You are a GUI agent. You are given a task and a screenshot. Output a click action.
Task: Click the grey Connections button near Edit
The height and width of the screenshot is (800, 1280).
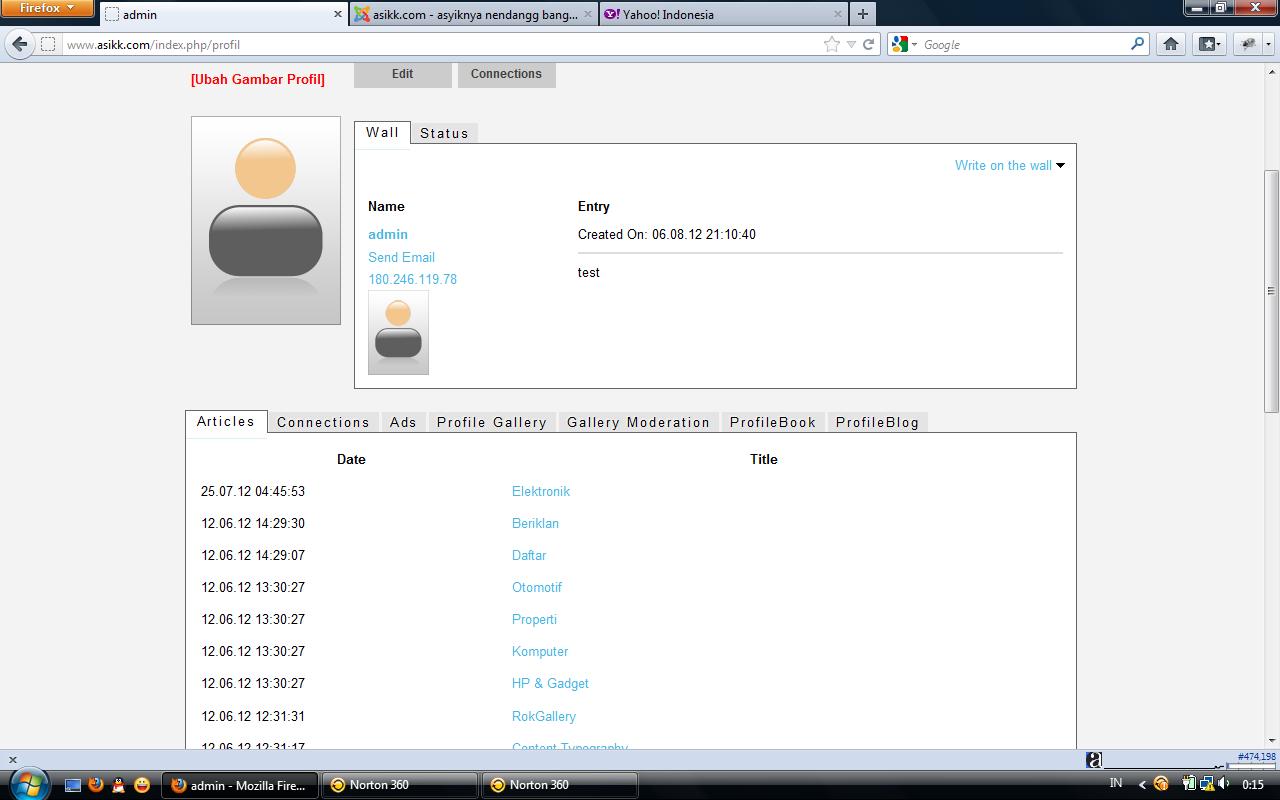click(506, 74)
